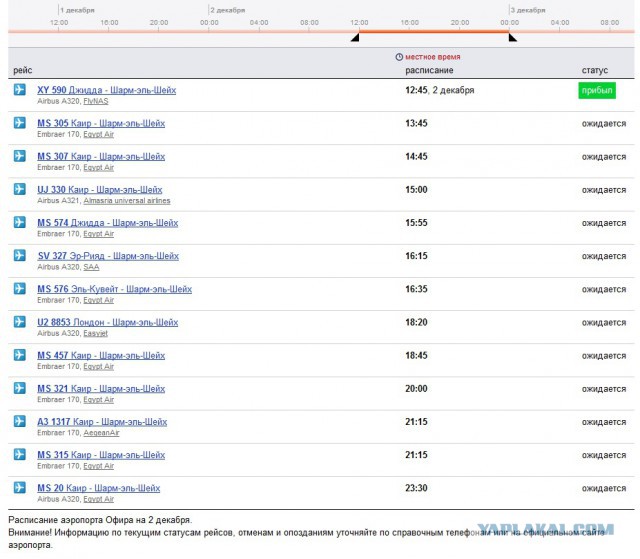Open Almasria universal airlines link

click(x=127, y=201)
